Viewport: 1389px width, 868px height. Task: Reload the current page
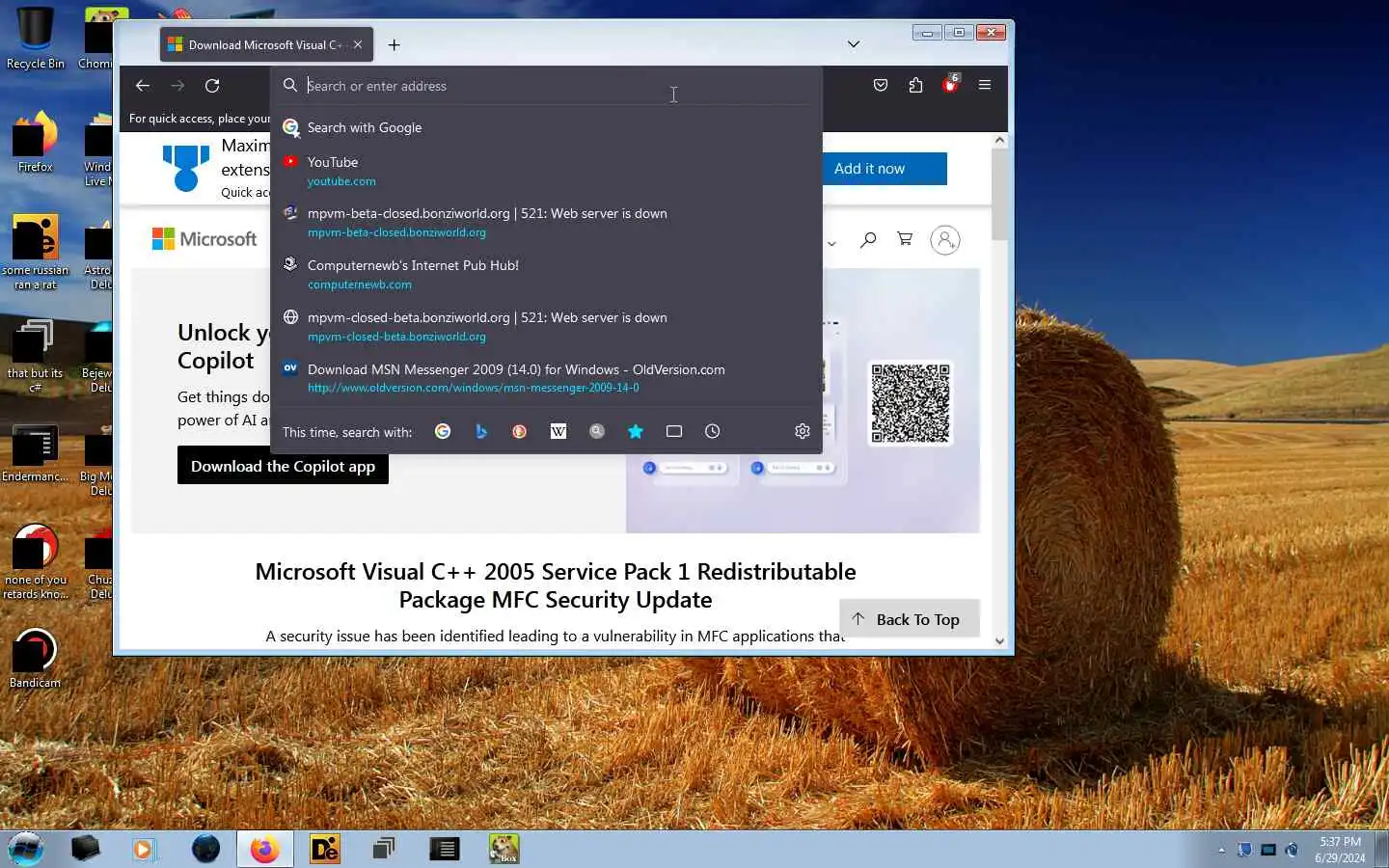[x=212, y=85]
